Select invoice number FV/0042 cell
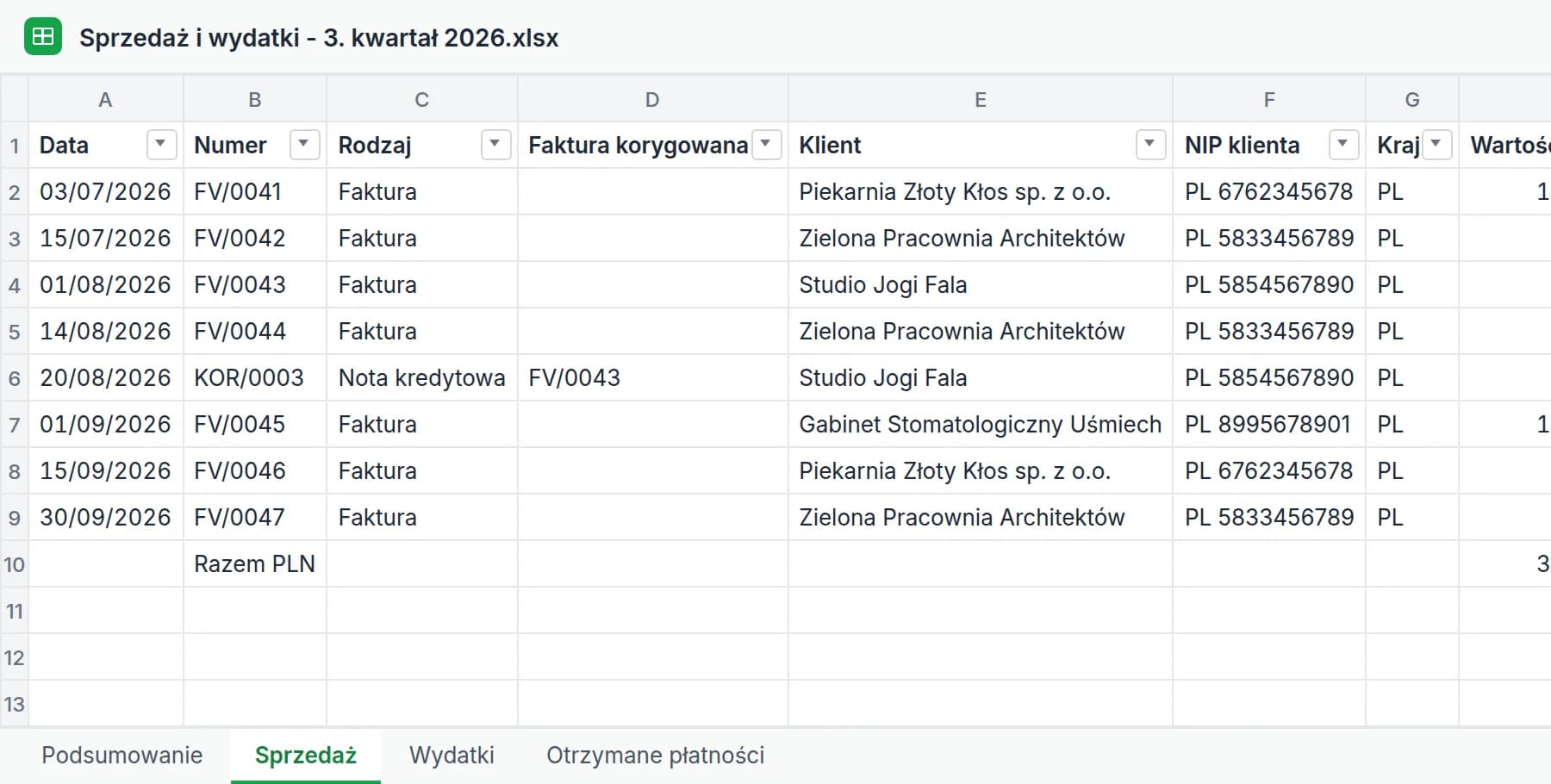 coord(255,238)
